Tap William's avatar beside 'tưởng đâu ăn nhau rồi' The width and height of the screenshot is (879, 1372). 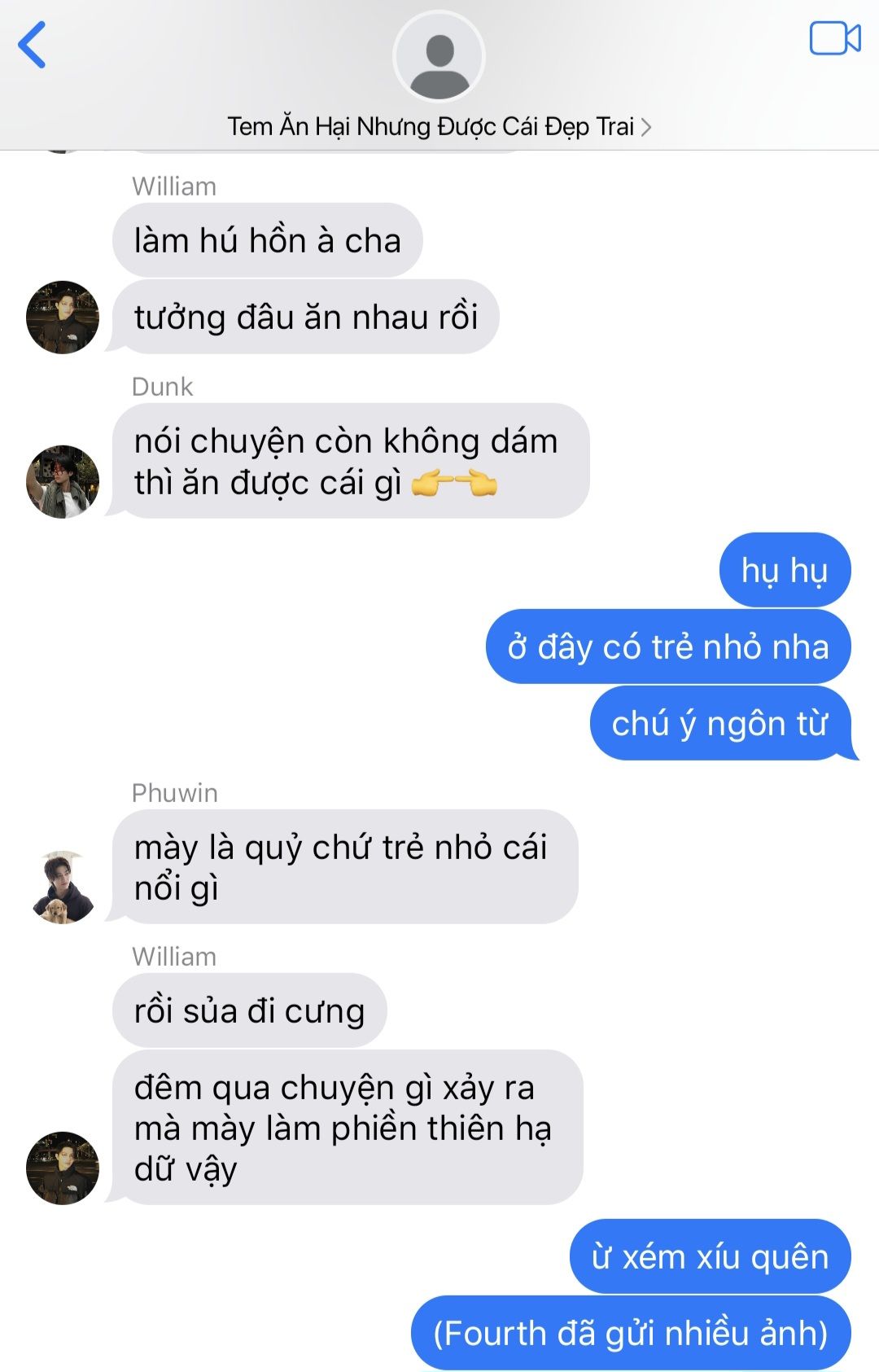pos(63,317)
